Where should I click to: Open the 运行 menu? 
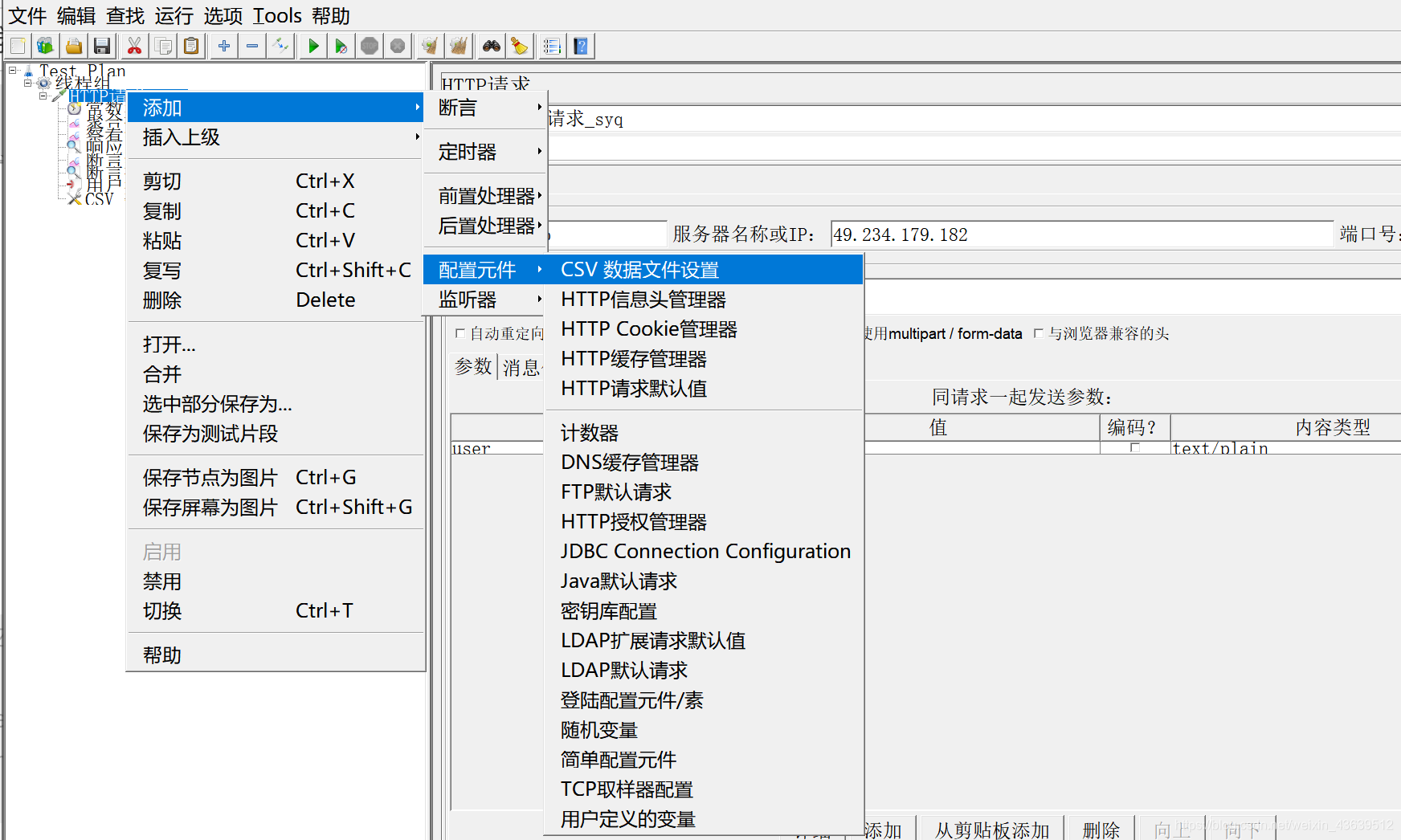pos(174,16)
